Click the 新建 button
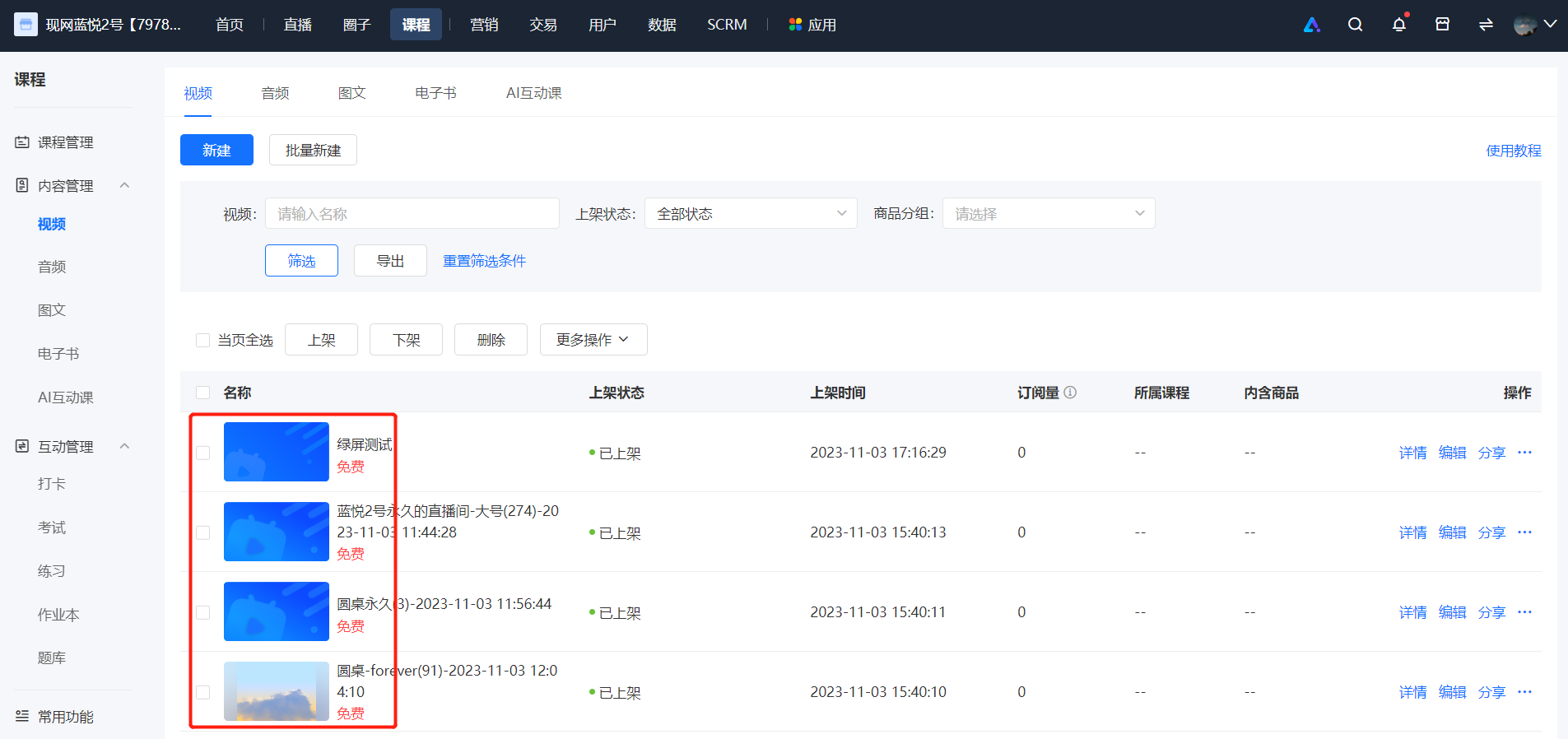The height and width of the screenshot is (739, 1568). [x=216, y=150]
